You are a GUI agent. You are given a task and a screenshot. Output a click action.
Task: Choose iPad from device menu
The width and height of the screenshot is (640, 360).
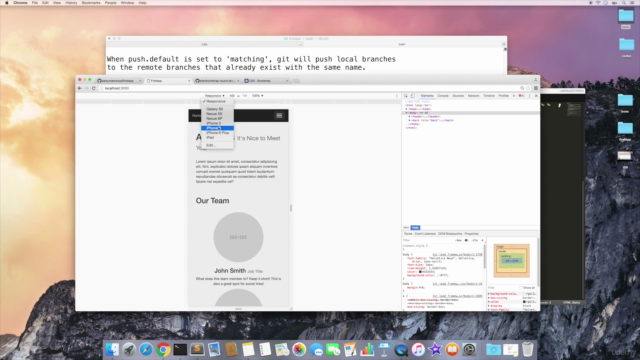[x=217, y=138]
